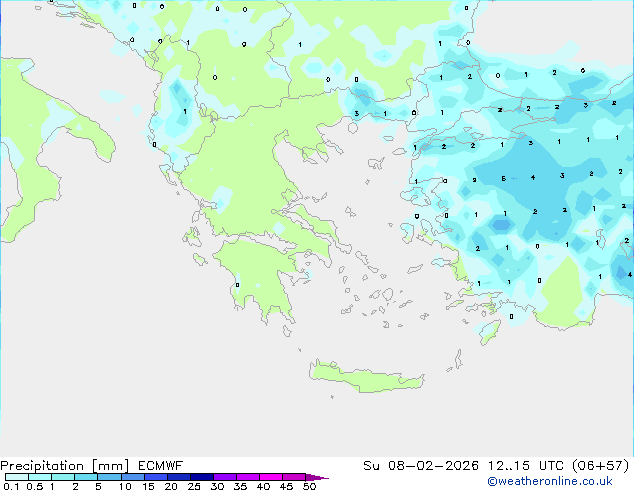The width and height of the screenshot is (634, 490).
Task: Click the '35' legend scale label
Action: 240,486
